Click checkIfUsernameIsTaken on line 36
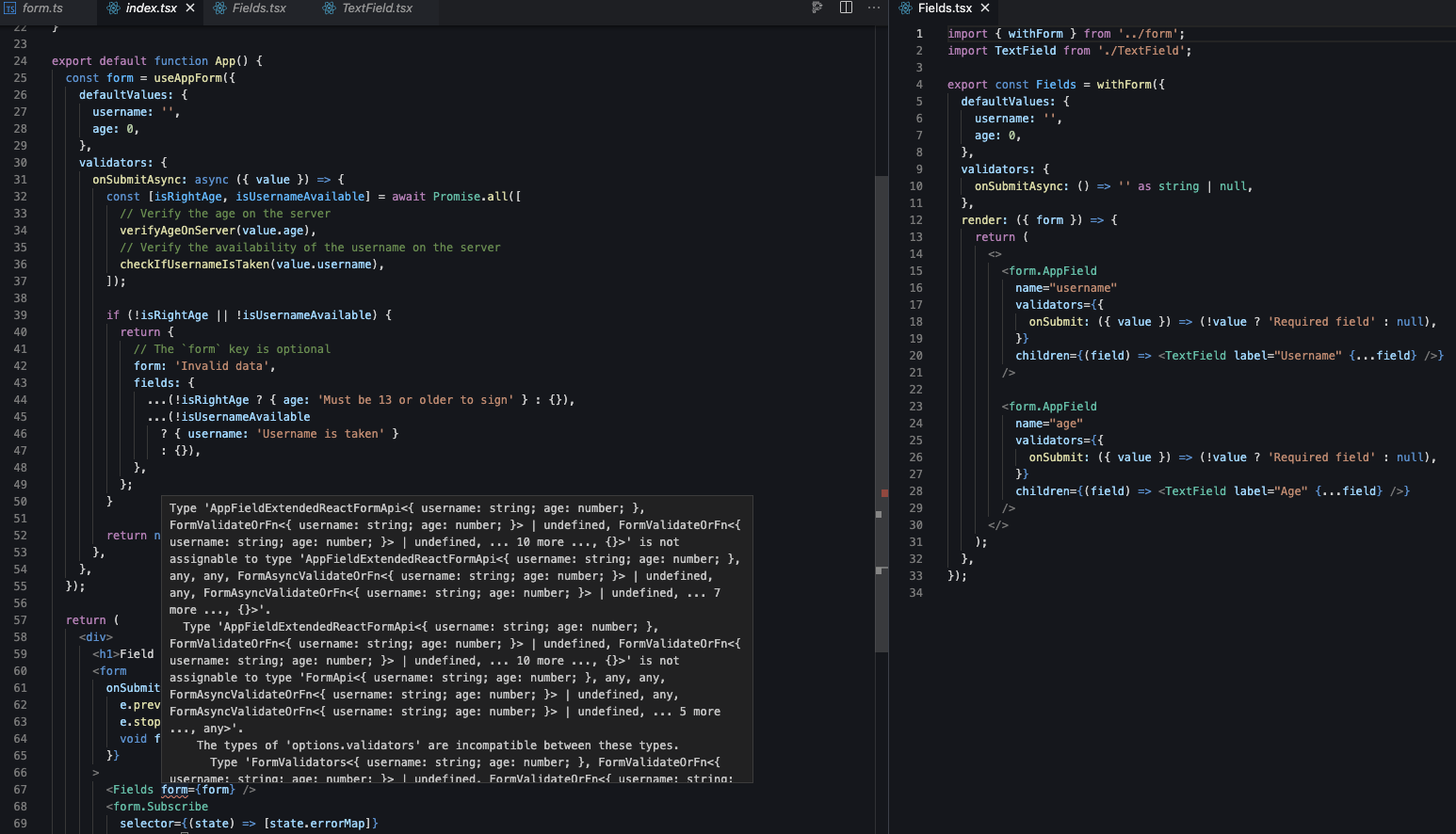 tap(194, 265)
